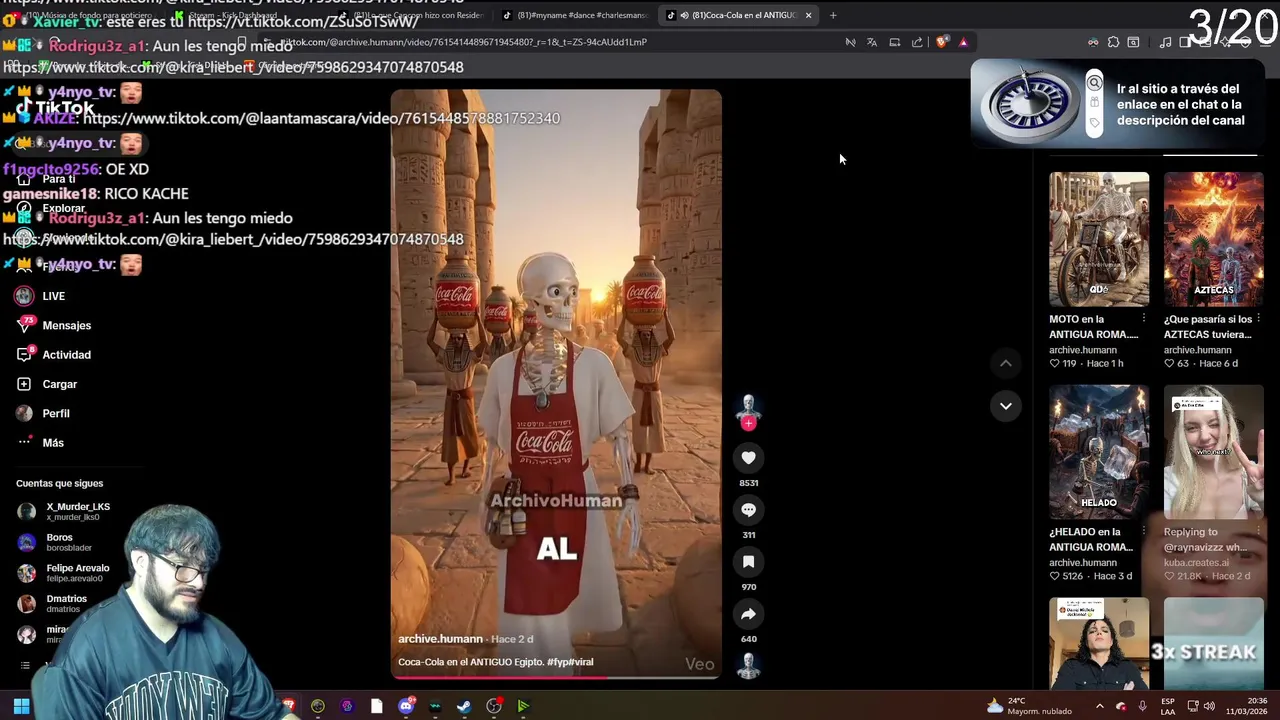The width and height of the screenshot is (1280, 720).
Task: Open X_Murder_LKS followed account
Action: point(64,511)
